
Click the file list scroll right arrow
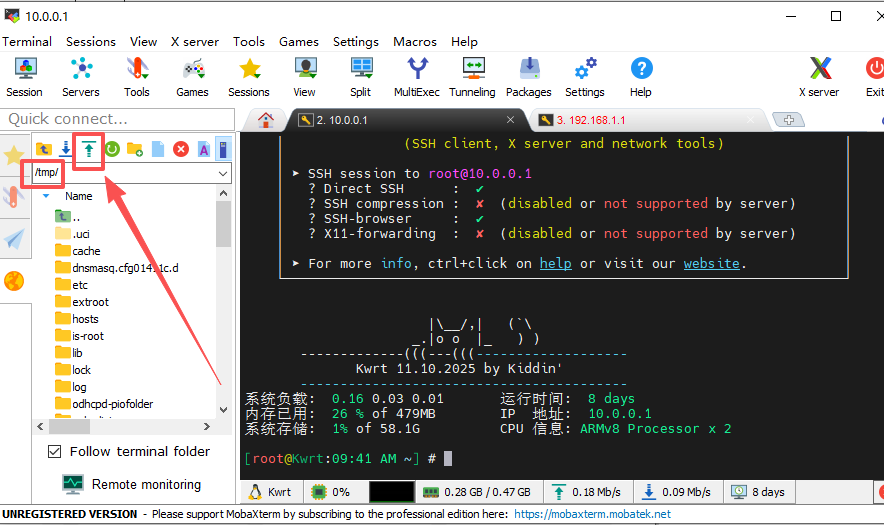pyautogui.click(x=207, y=427)
